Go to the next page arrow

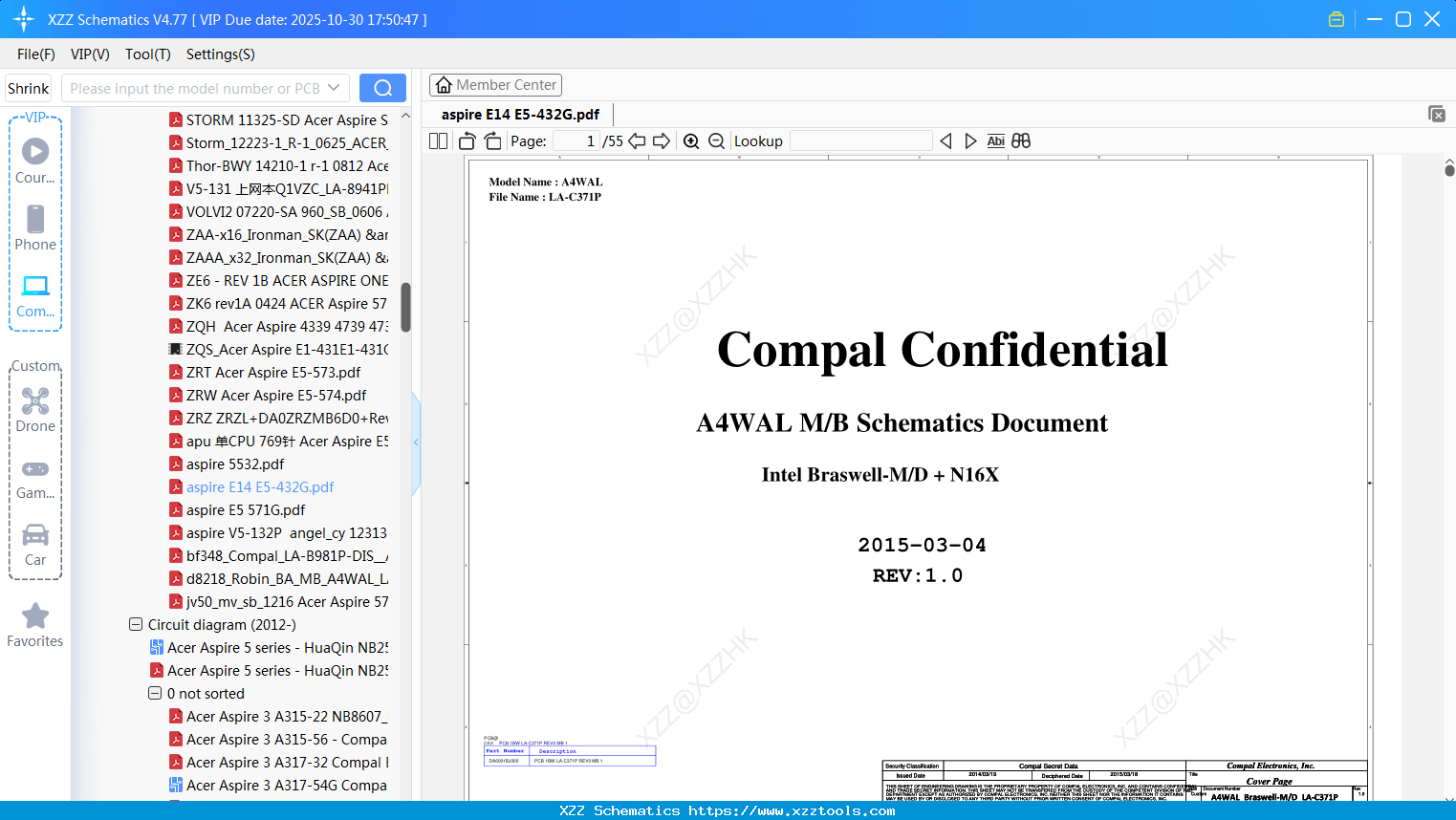[x=662, y=141]
